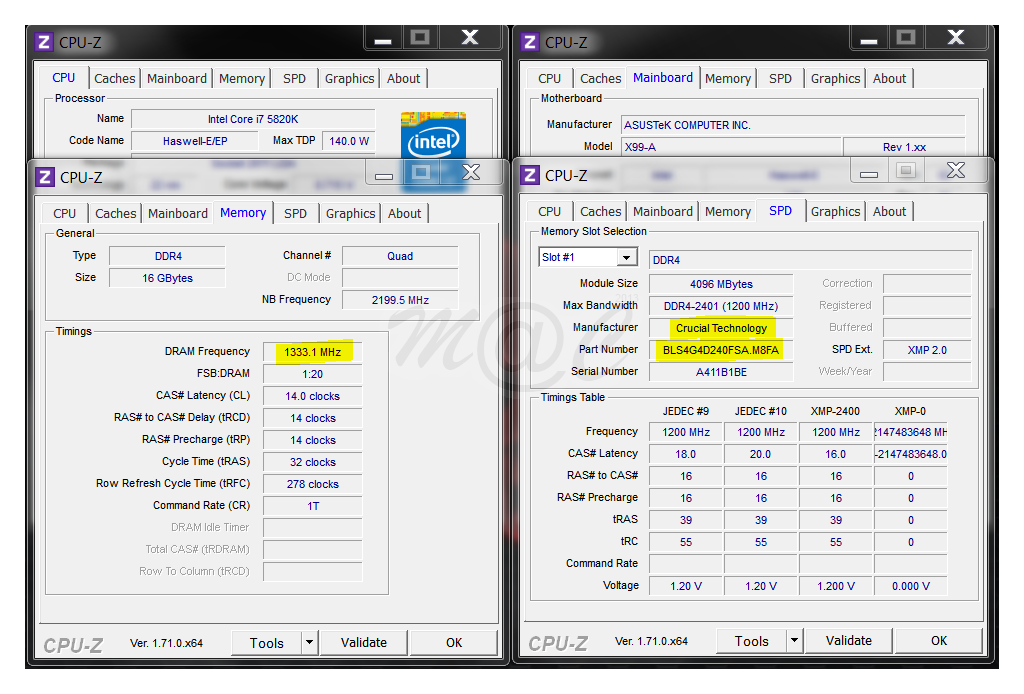Click the Max Bandwidth DDR4-2401 value
Image resolution: width=1024 pixels, height=694 pixels.
pyautogui.click(x=721, y=306)
